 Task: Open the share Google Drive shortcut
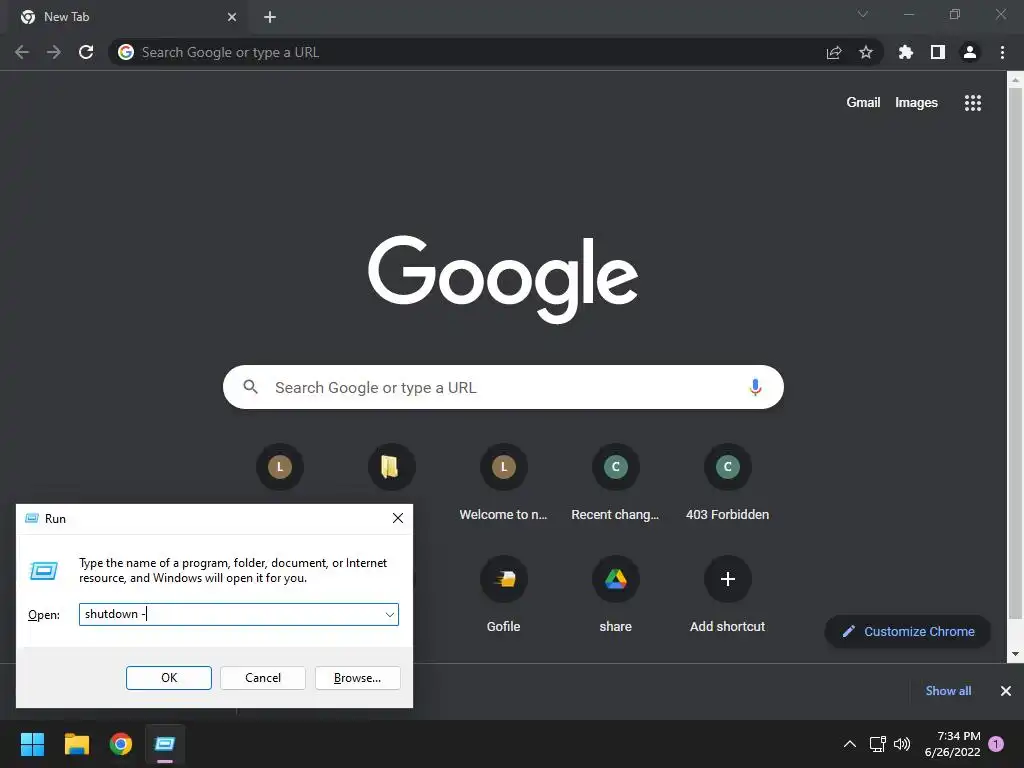tap(615, 594)
